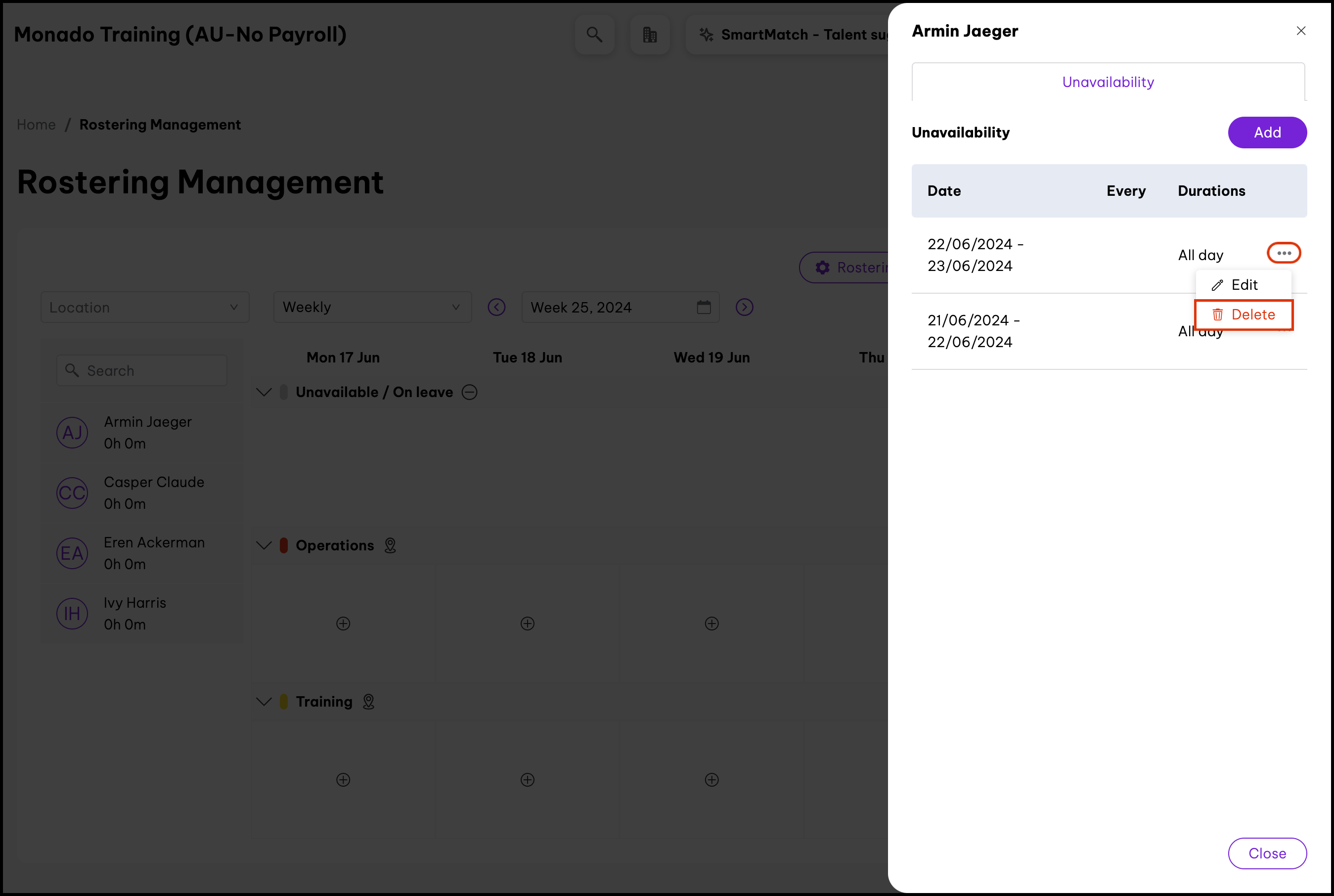Add Training shift on Wed 19 Jun
The image size is (1334, 896).
click(x=711, y=780)
